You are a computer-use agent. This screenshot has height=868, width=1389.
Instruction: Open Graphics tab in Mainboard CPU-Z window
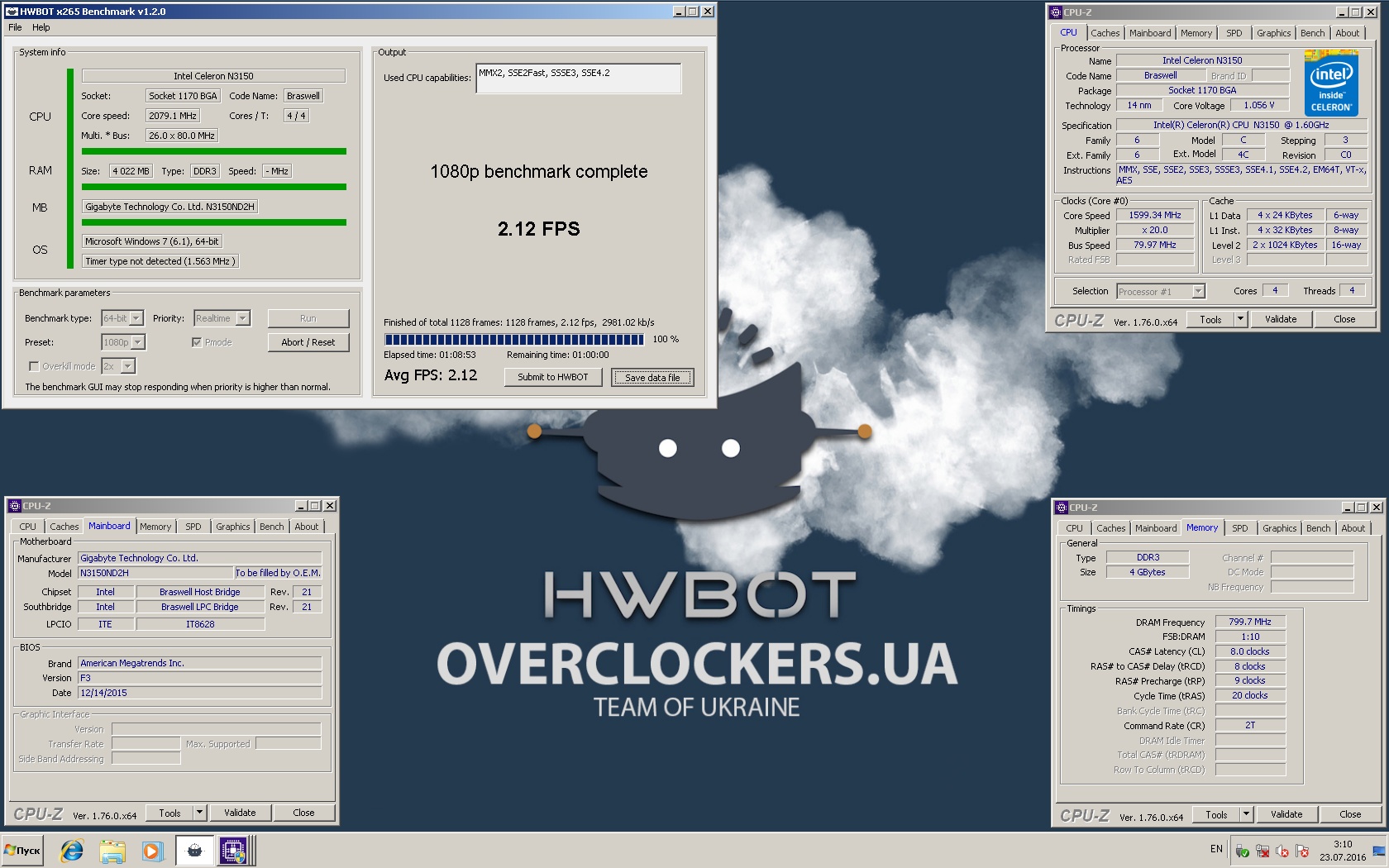tap(232, 527)
